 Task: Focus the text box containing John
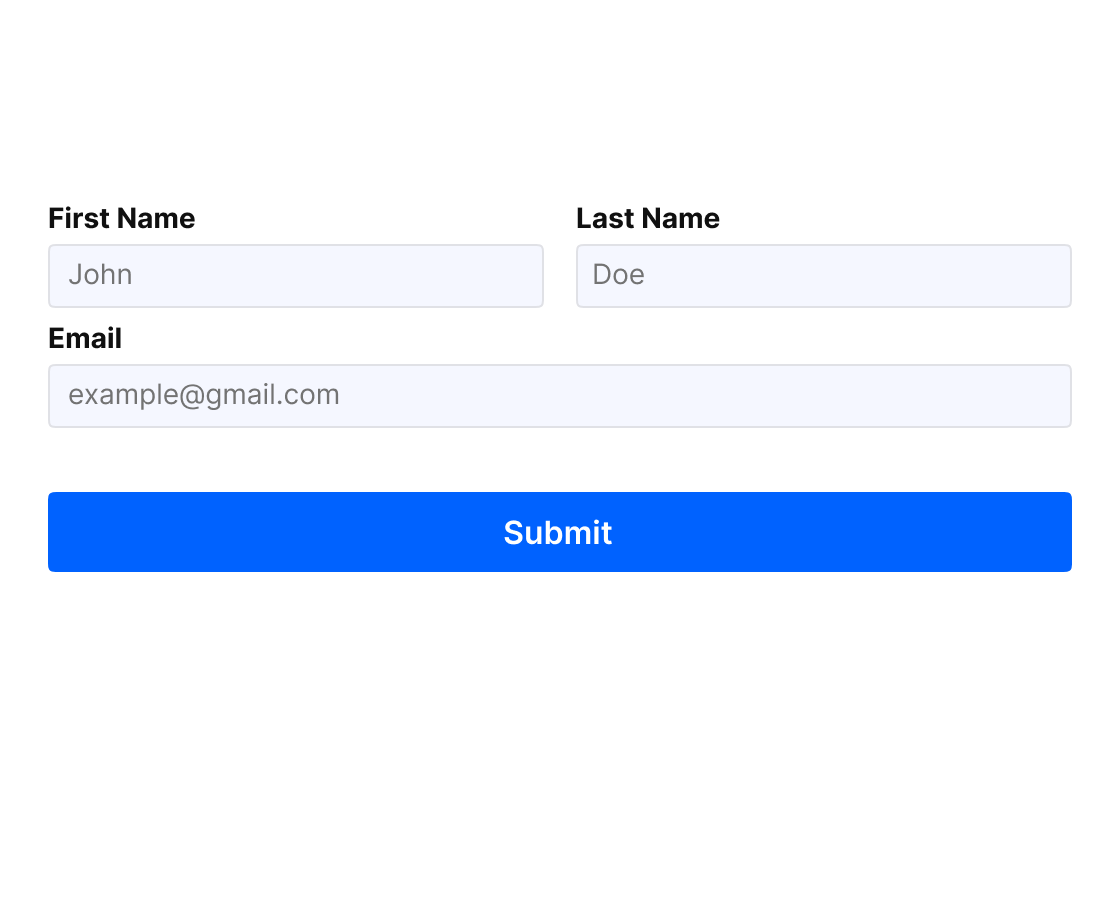pos(296,276)
